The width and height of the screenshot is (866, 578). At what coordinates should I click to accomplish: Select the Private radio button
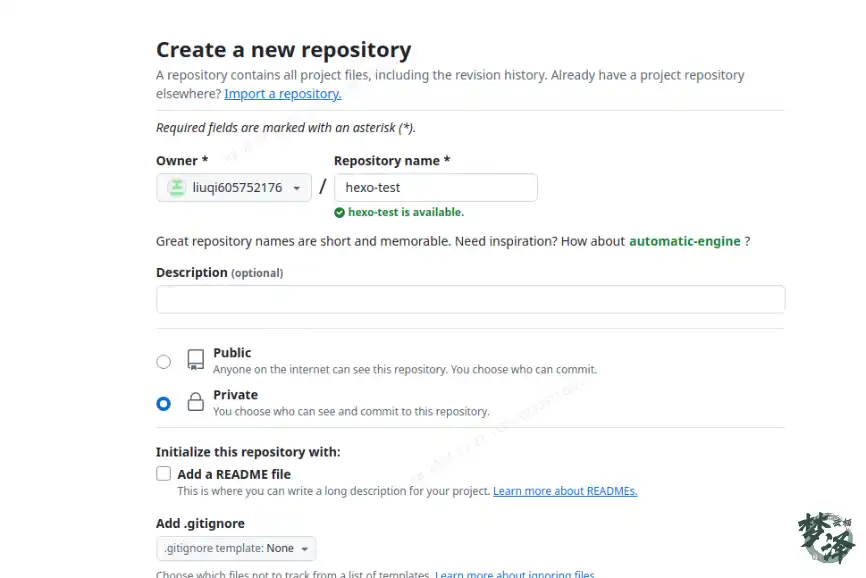coord(163,404)
